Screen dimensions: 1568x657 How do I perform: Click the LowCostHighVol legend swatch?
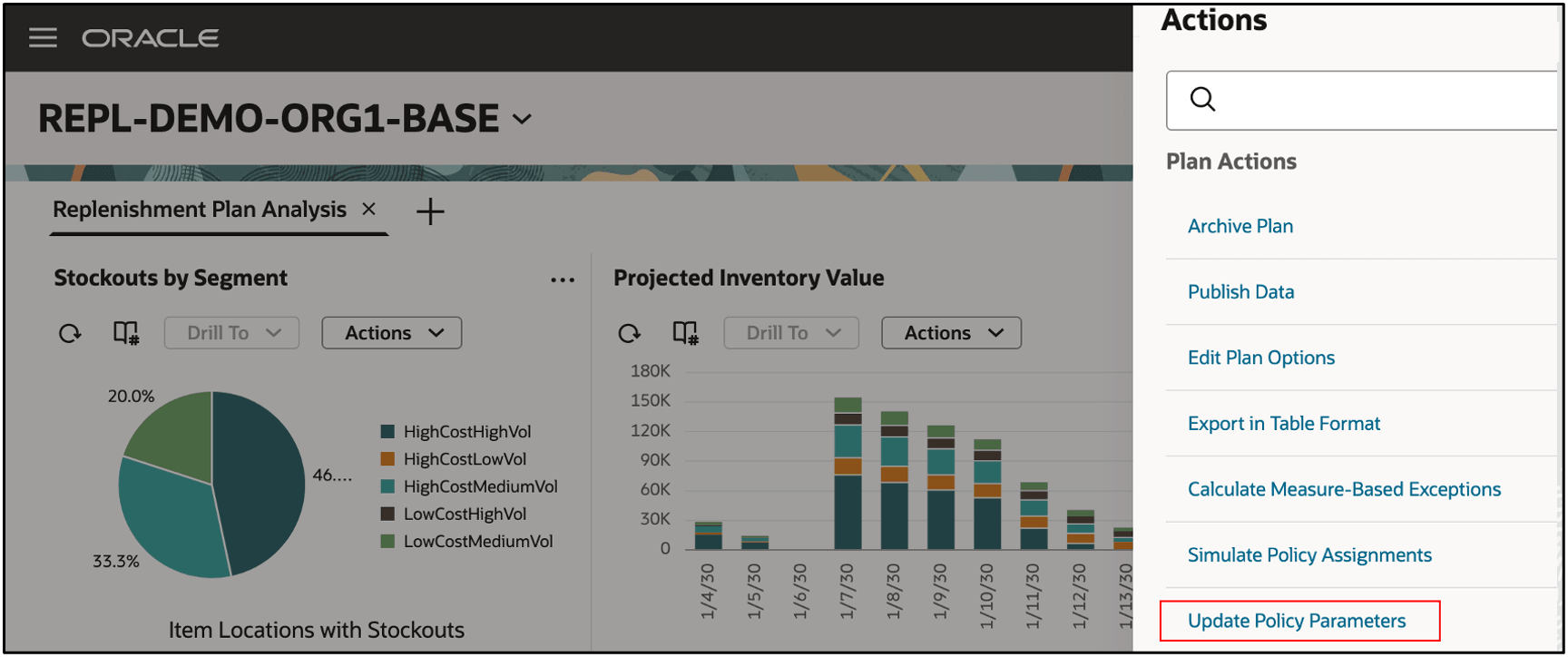(x=387, y=514)
